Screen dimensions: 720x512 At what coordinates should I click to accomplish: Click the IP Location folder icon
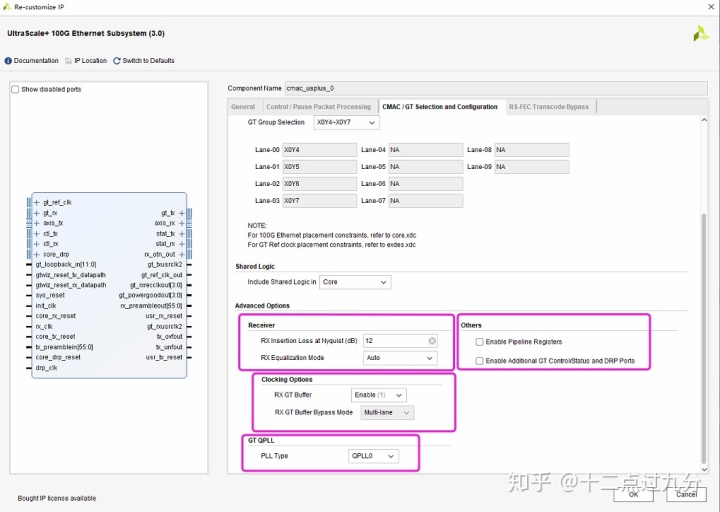click(68, 61)
